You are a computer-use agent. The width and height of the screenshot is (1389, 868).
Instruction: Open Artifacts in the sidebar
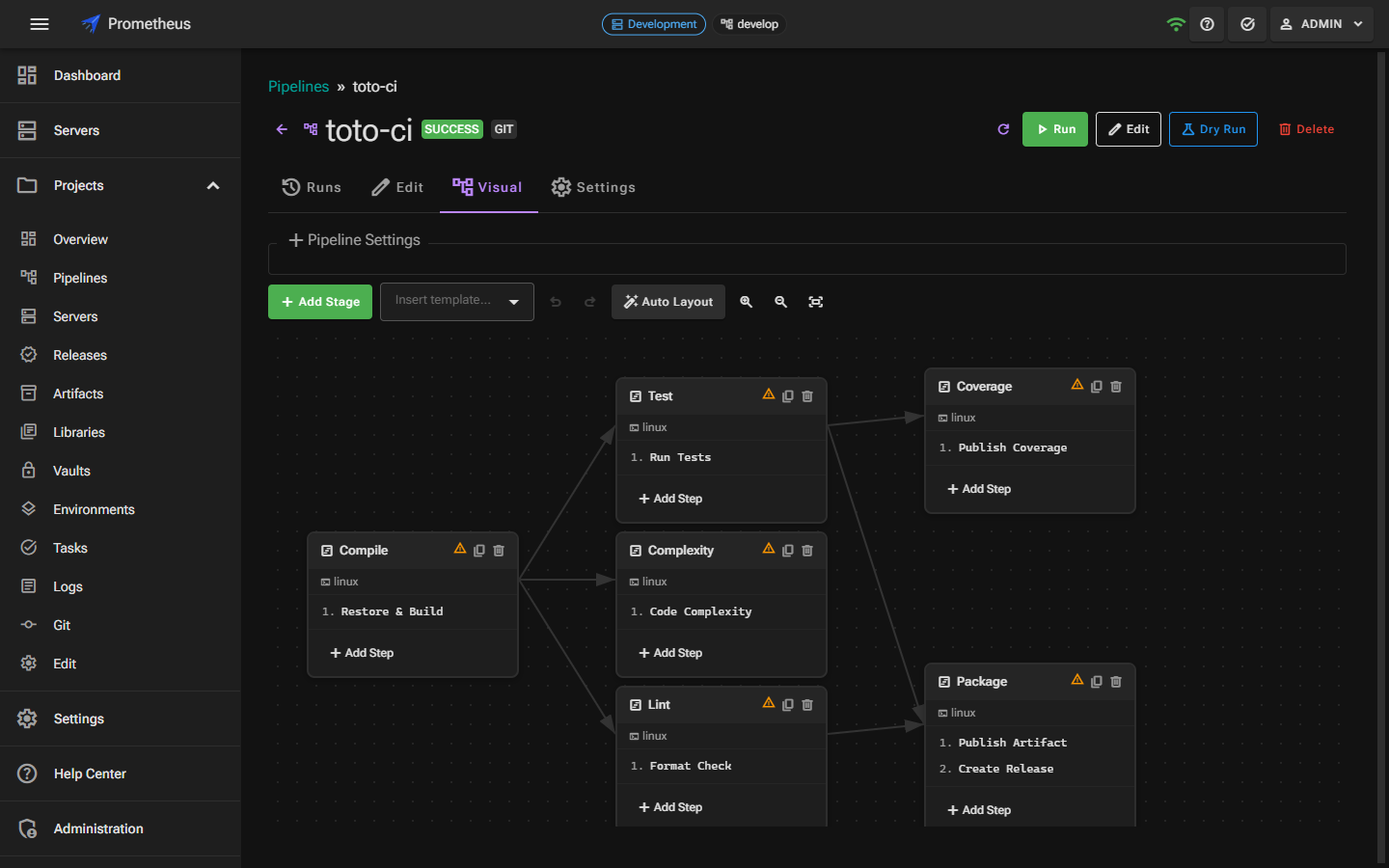[x=120, y=393]
